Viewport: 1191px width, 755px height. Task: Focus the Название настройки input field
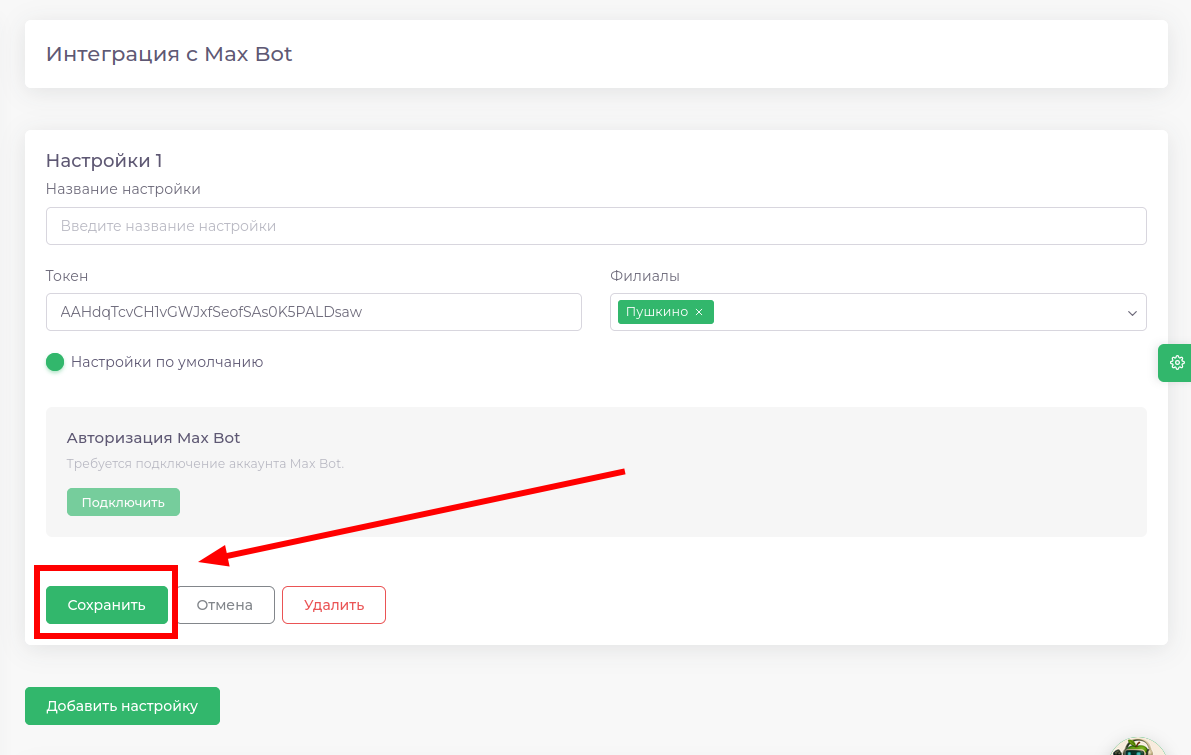pos(595,226)
